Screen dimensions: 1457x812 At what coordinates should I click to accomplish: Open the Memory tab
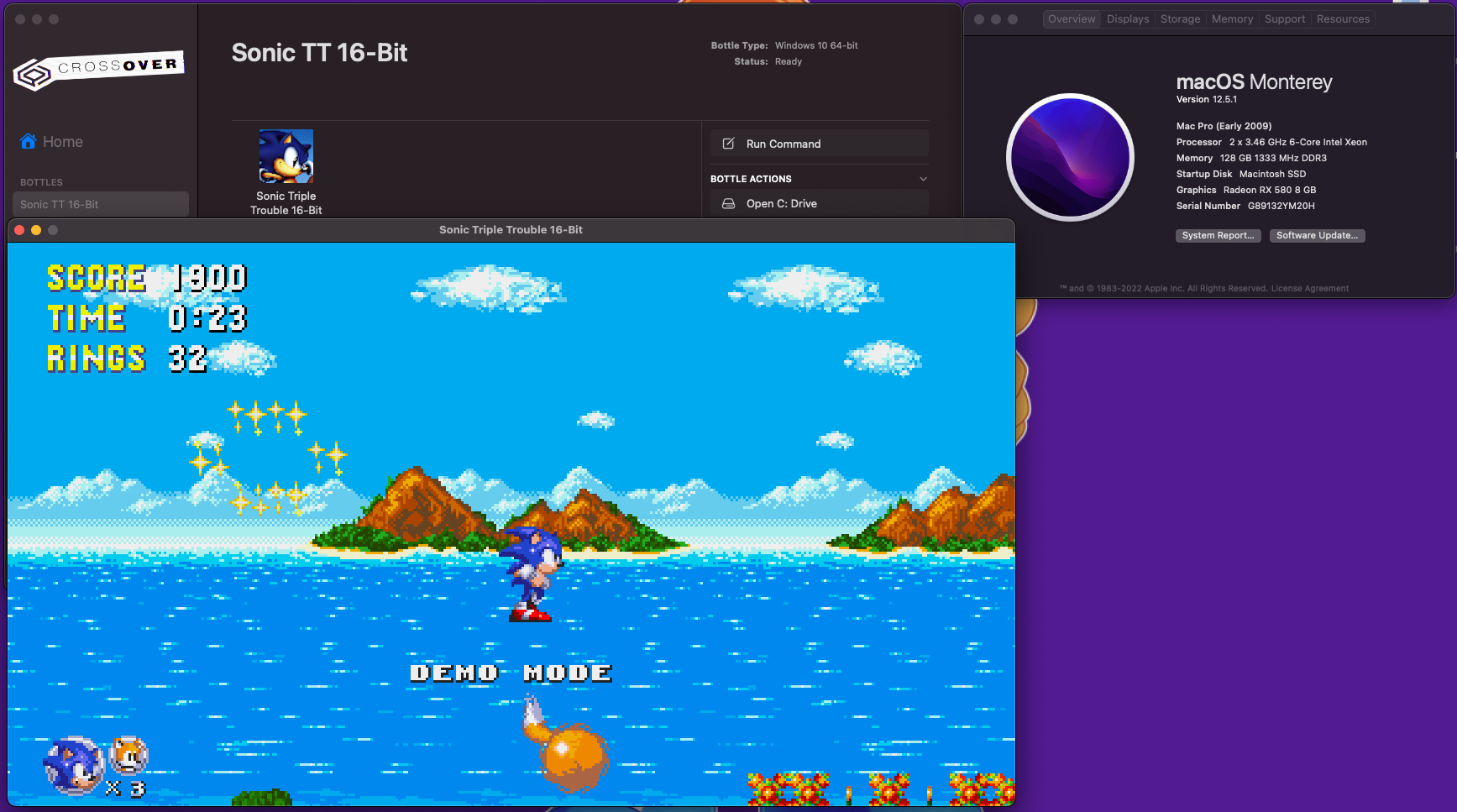pyautogui.click(x=1232, y=18)
